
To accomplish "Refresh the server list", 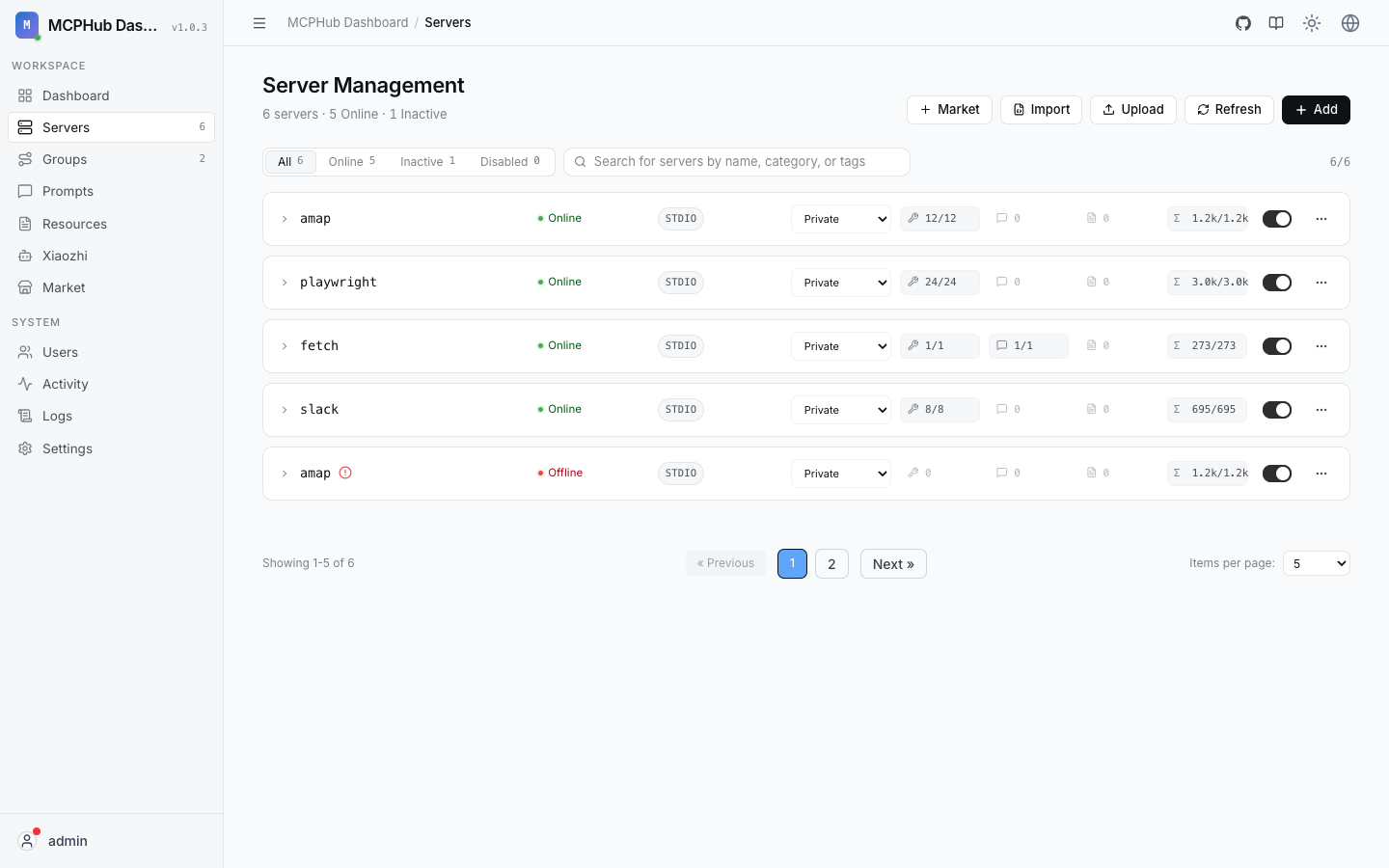I will coord(1229,110).
